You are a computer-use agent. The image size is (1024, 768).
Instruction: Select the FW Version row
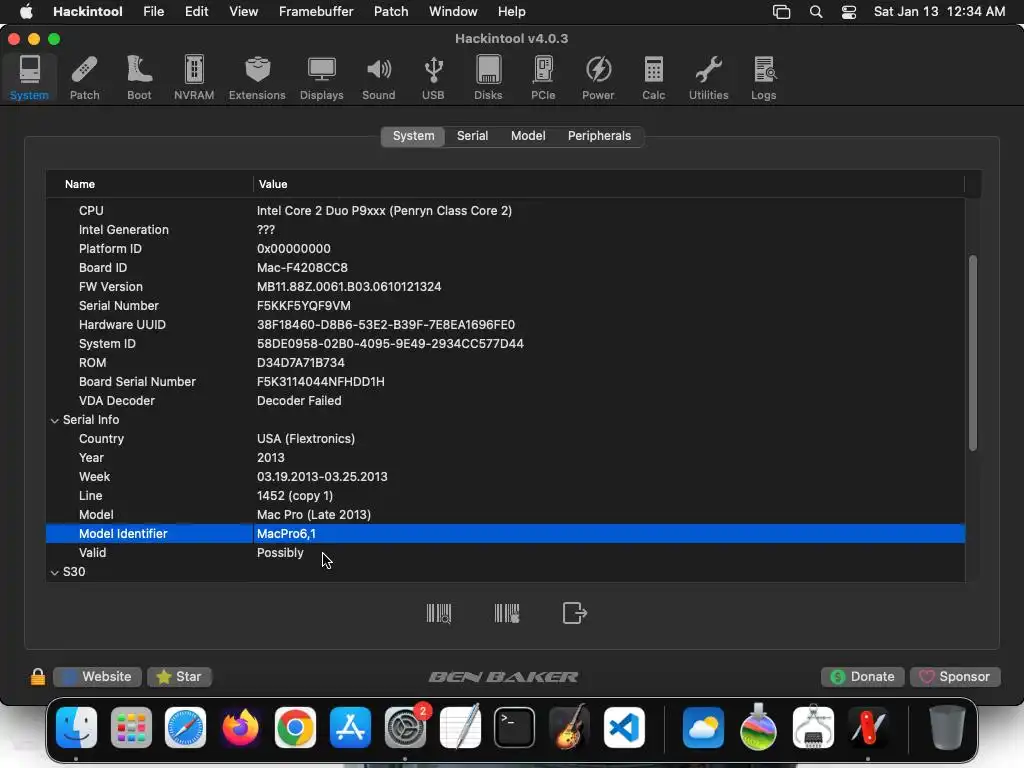click(505, 287)
